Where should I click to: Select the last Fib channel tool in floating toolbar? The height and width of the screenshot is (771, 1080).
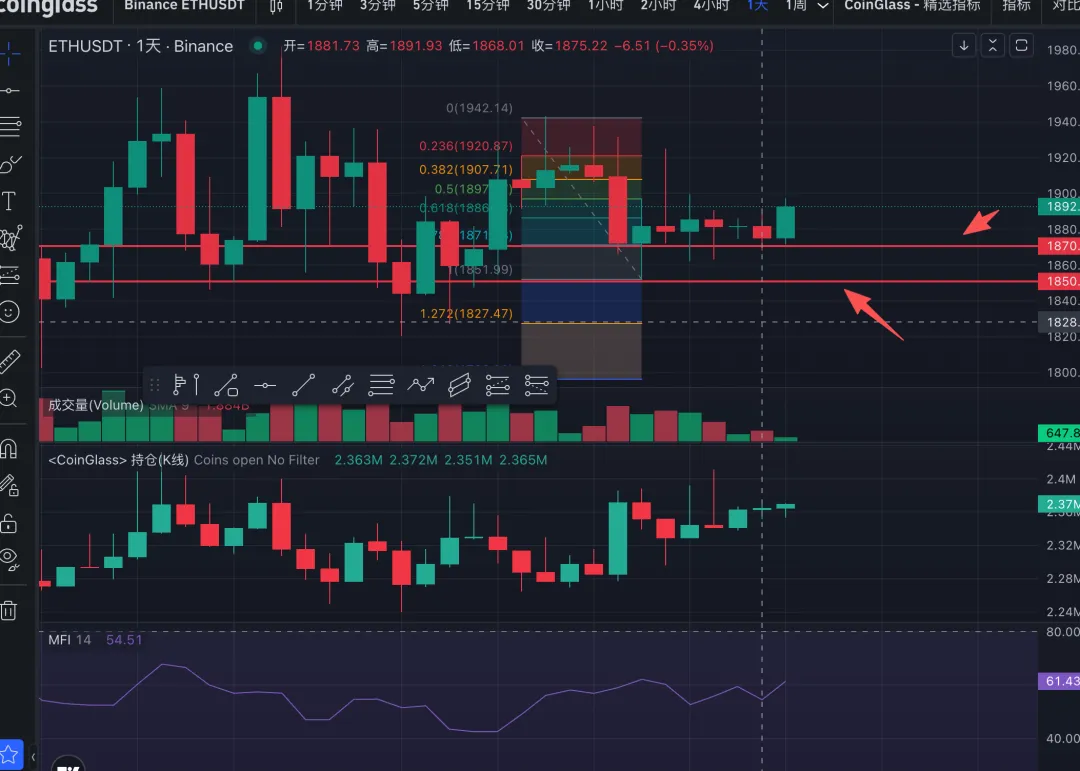point(536,385)
